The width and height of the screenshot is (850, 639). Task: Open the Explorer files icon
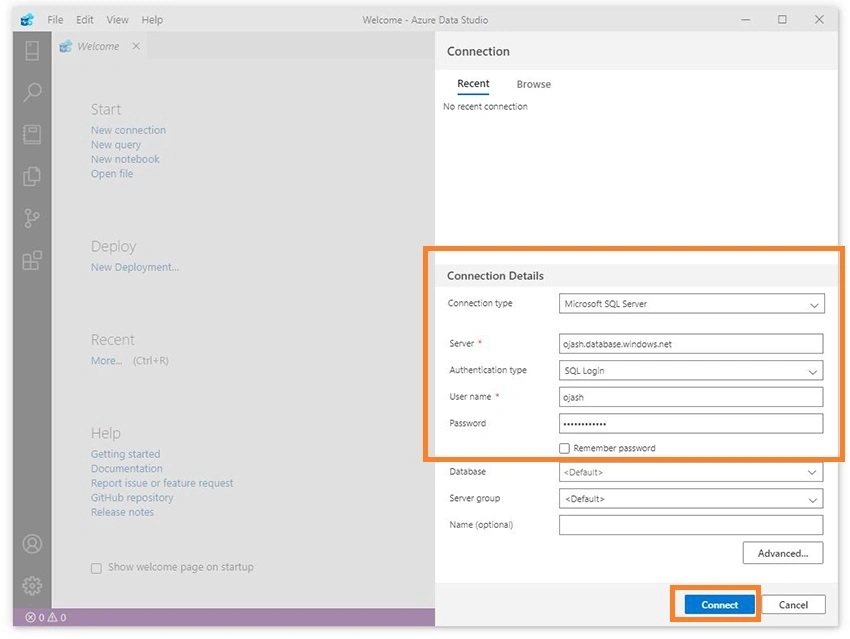(x=32, y=176)
